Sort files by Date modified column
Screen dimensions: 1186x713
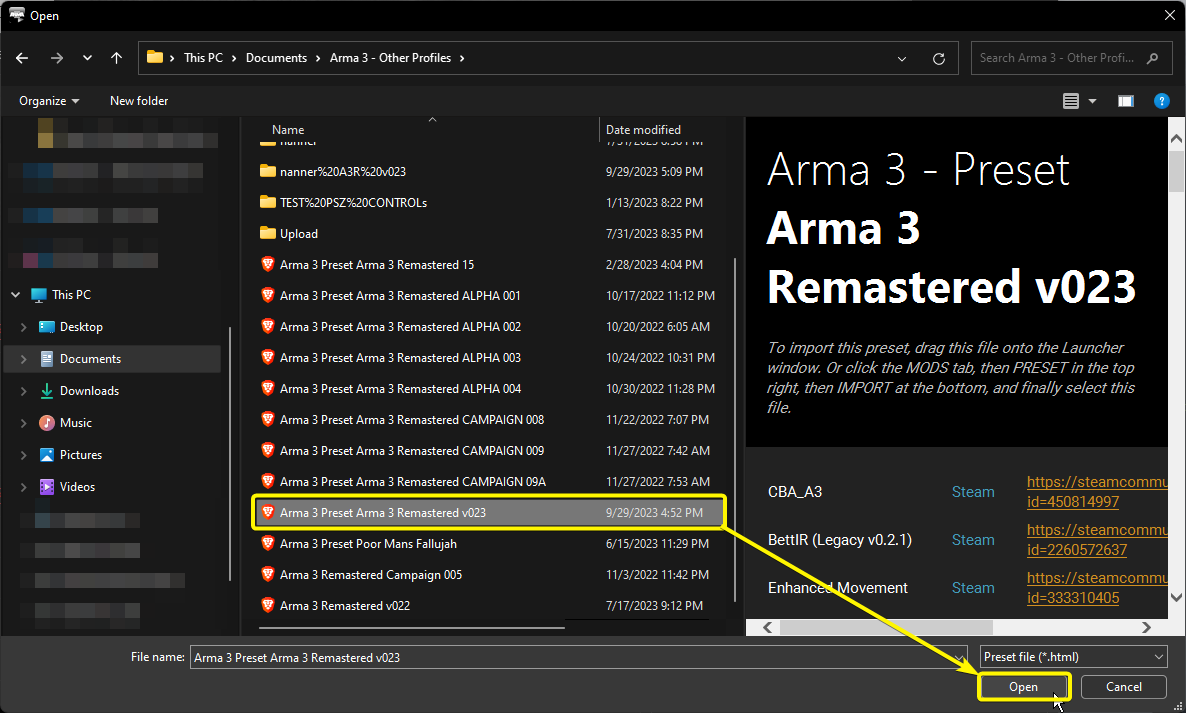pyautogui.click(x=643, y=129)
